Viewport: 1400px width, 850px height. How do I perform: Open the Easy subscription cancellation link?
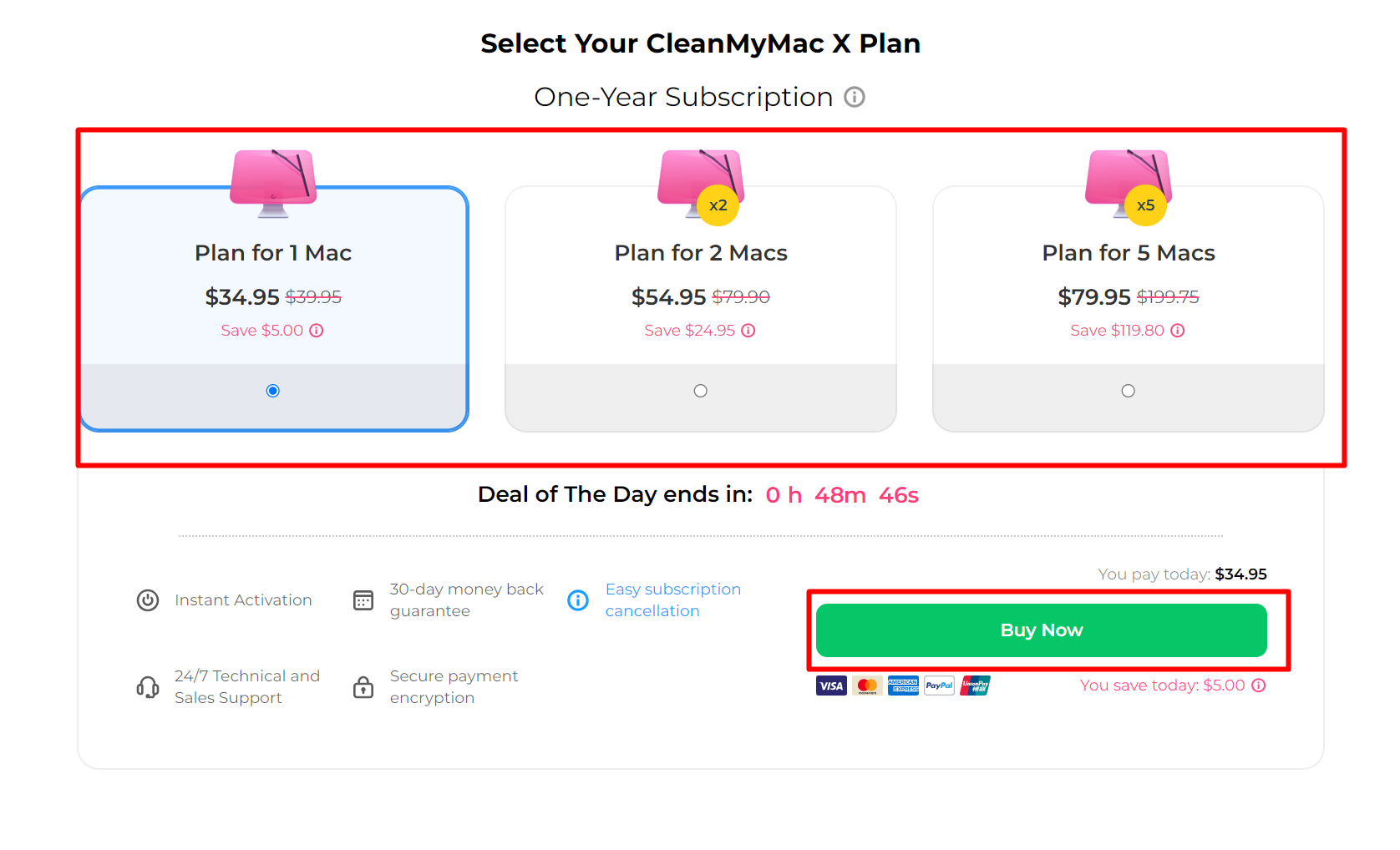pyautogui.click(x=673, y=600)
